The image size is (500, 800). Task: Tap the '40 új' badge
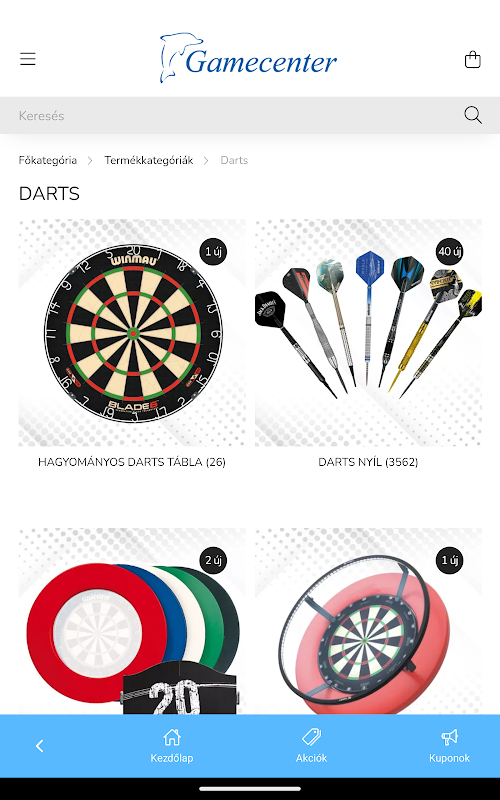[x=449, y=252]
